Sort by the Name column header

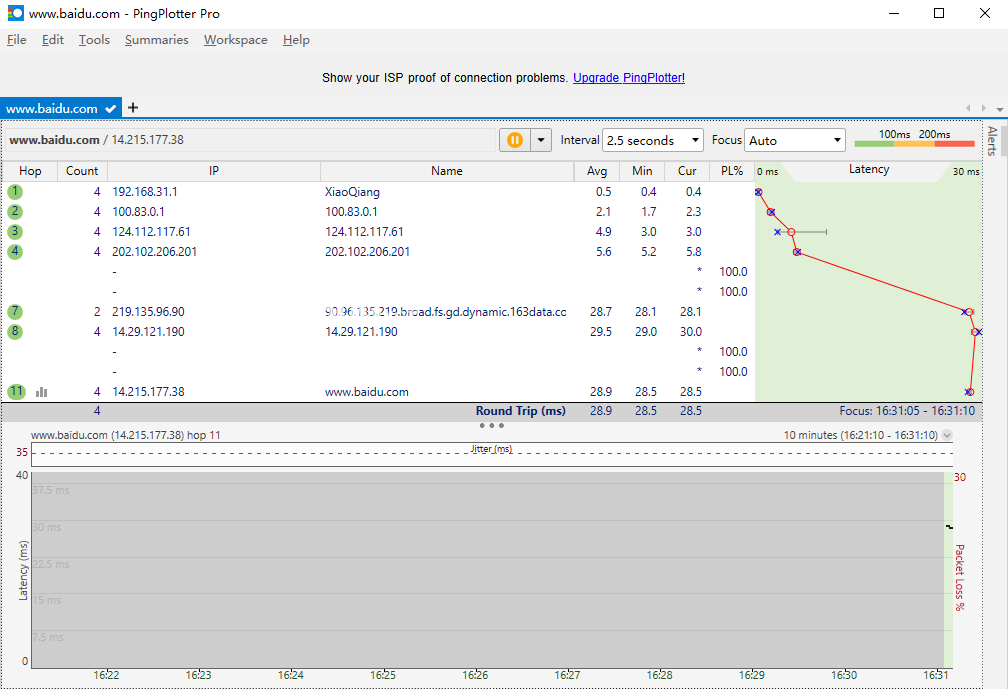point(447,171)
